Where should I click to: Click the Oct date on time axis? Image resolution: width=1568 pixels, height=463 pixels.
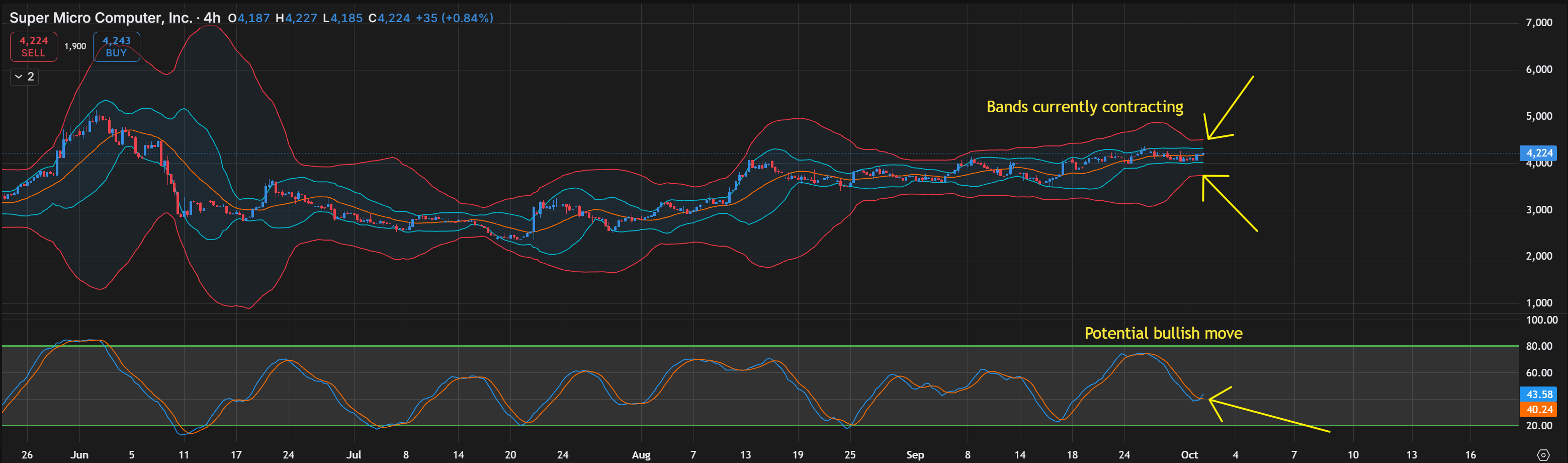click(x=1189, y=455)
